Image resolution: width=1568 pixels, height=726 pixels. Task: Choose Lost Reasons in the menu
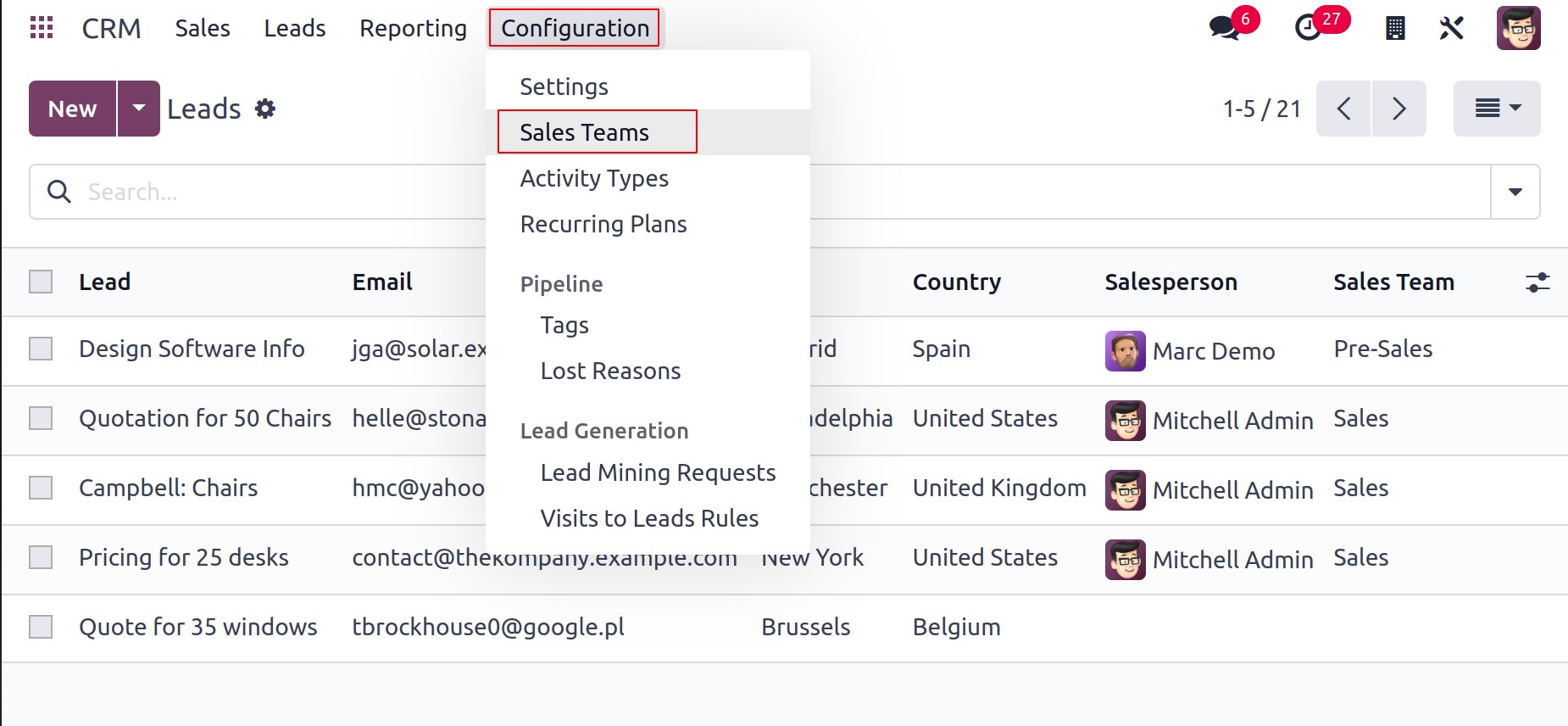click(x=610, y=371)
